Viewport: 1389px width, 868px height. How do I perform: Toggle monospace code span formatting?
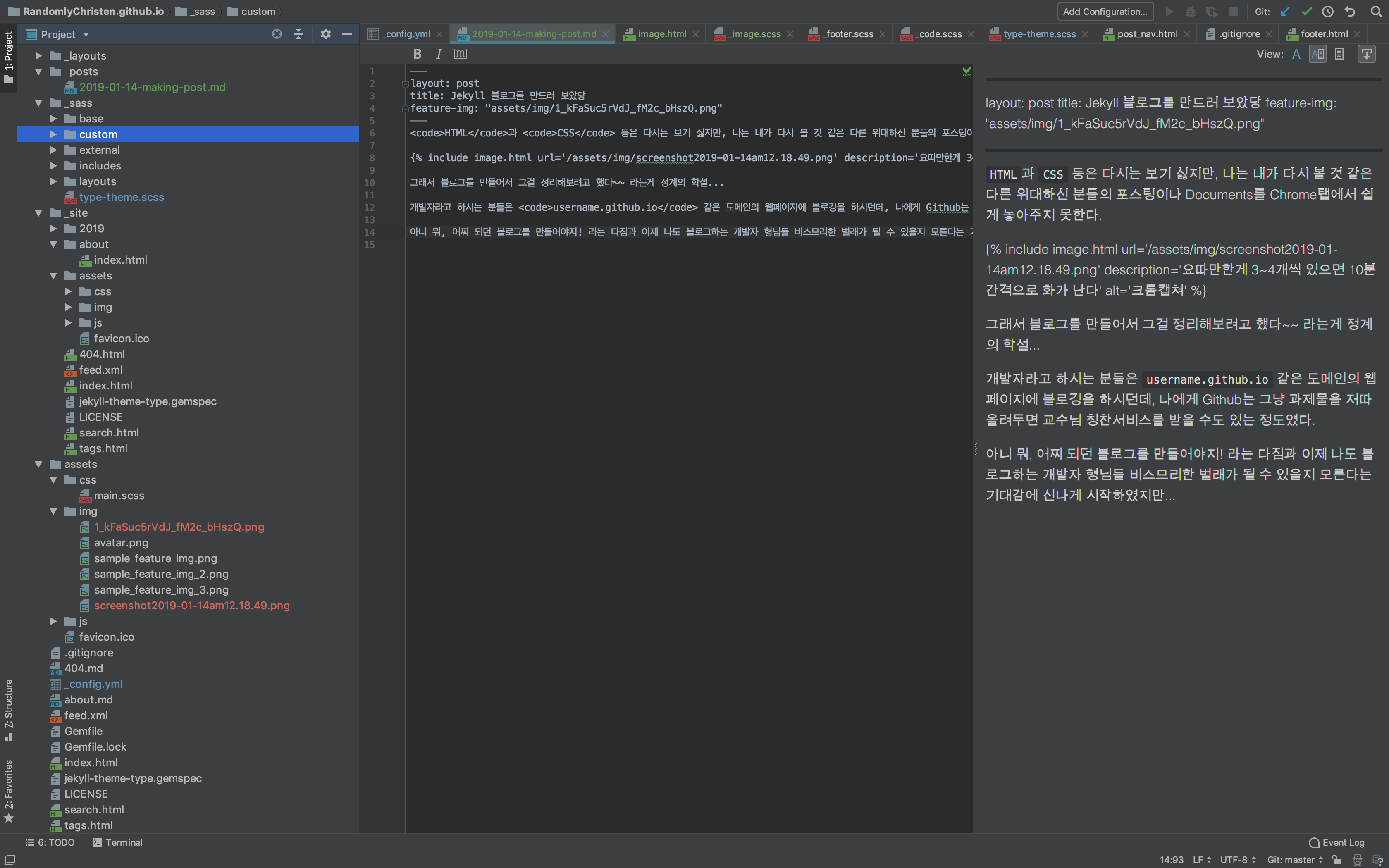(461, 54)
